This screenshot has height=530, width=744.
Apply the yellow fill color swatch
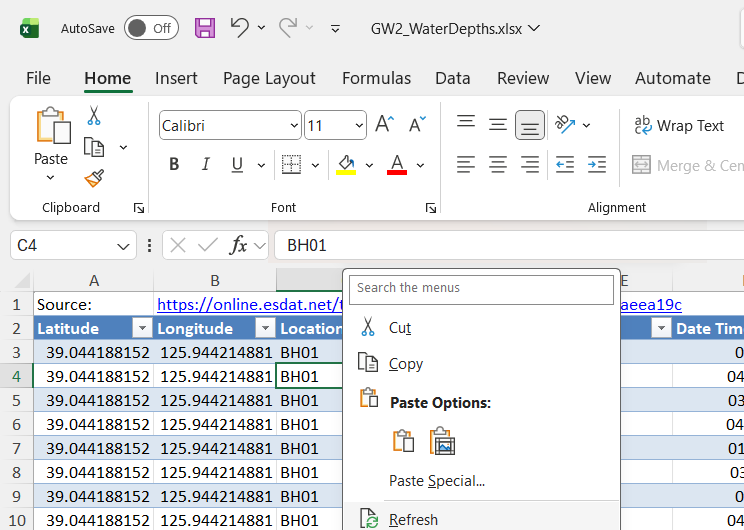click(x=346, y=165)
